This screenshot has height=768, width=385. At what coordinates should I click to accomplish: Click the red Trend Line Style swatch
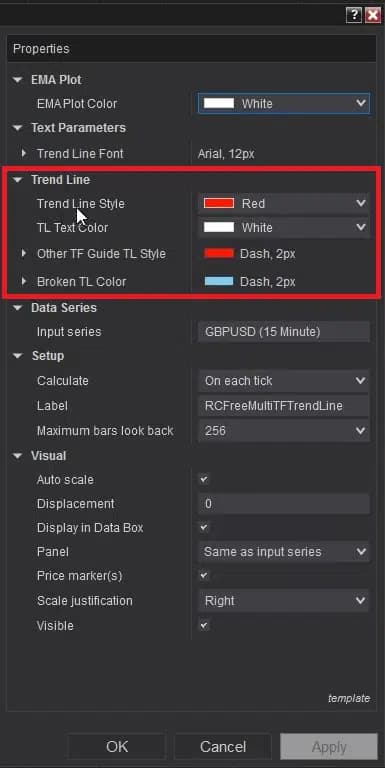tap(219, 203)
